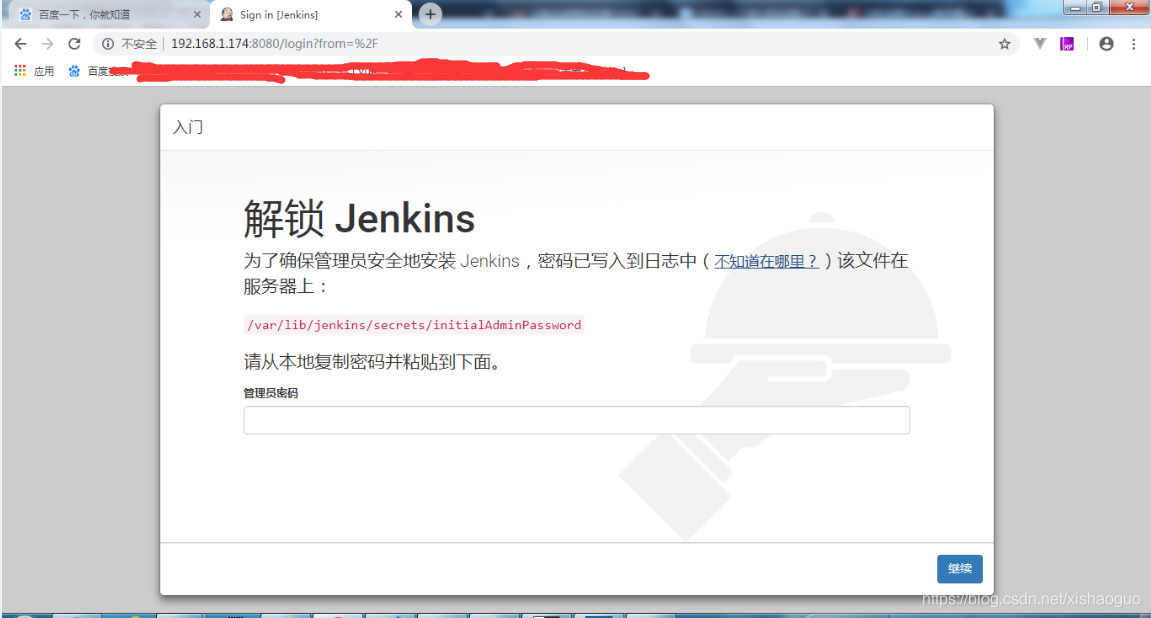The image size is (1151, 618).
Task: Select the Sign in [Jenkins] tab
Action: point(311,15)
